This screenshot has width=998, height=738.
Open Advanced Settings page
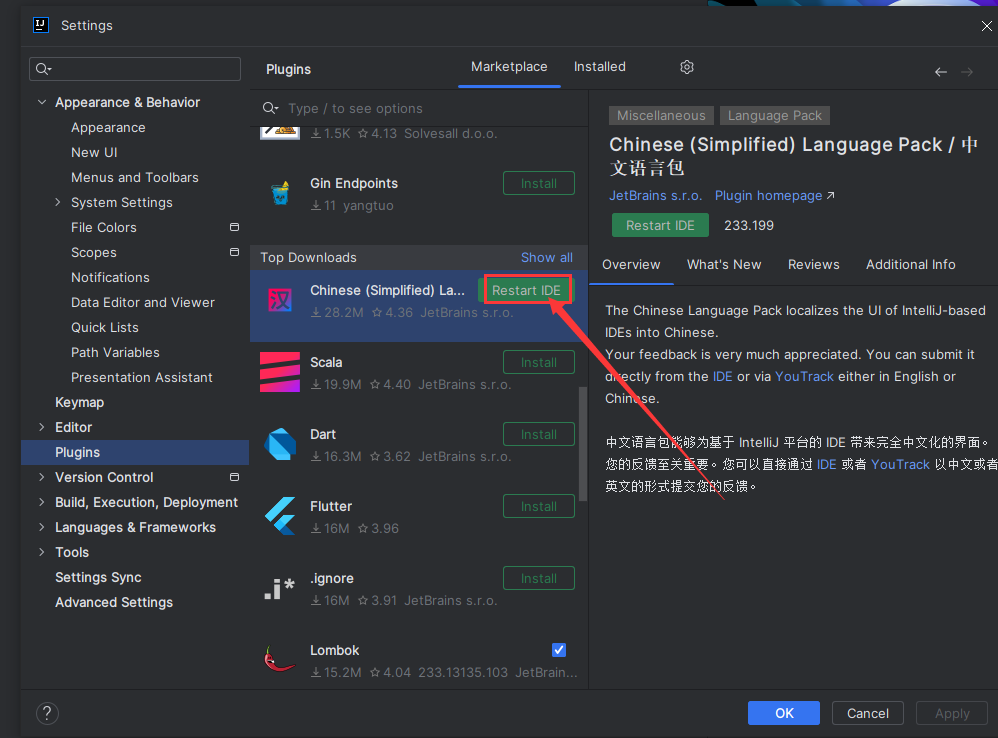tap(114, 602)
